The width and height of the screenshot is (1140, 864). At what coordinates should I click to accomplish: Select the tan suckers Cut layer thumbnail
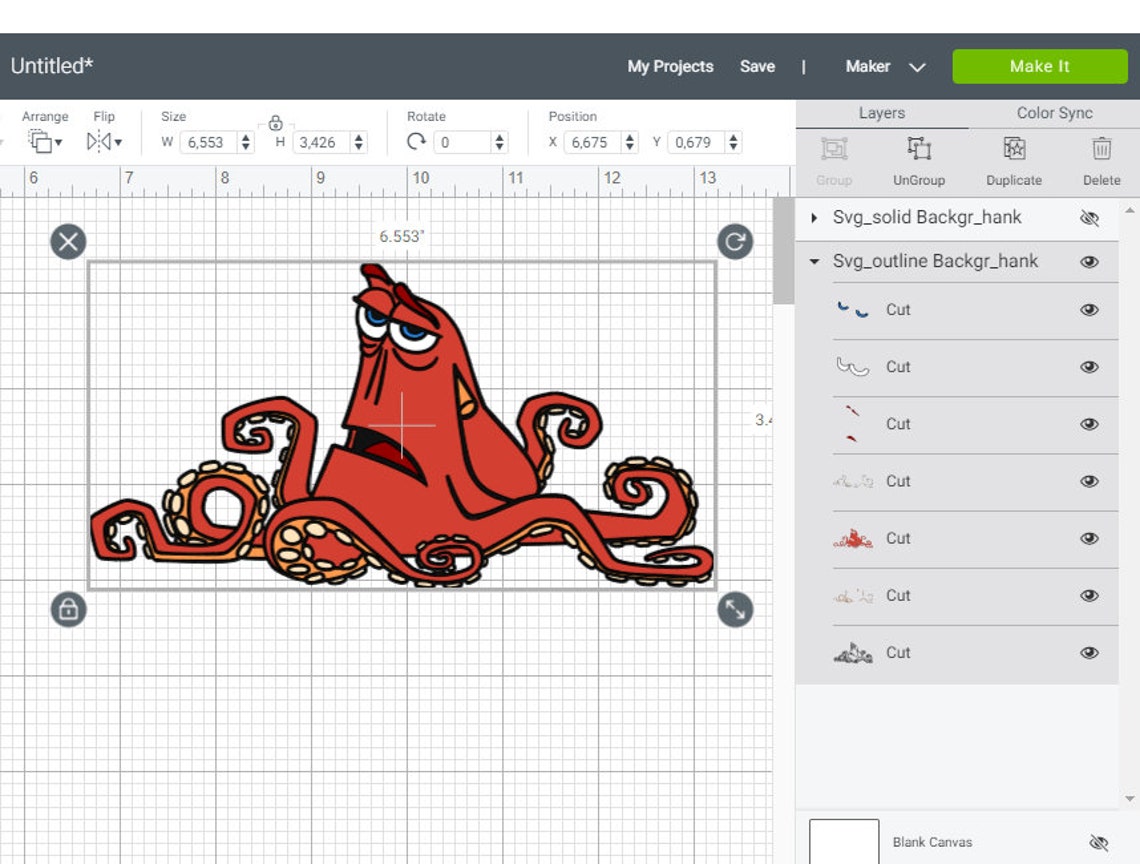(853, 596)
